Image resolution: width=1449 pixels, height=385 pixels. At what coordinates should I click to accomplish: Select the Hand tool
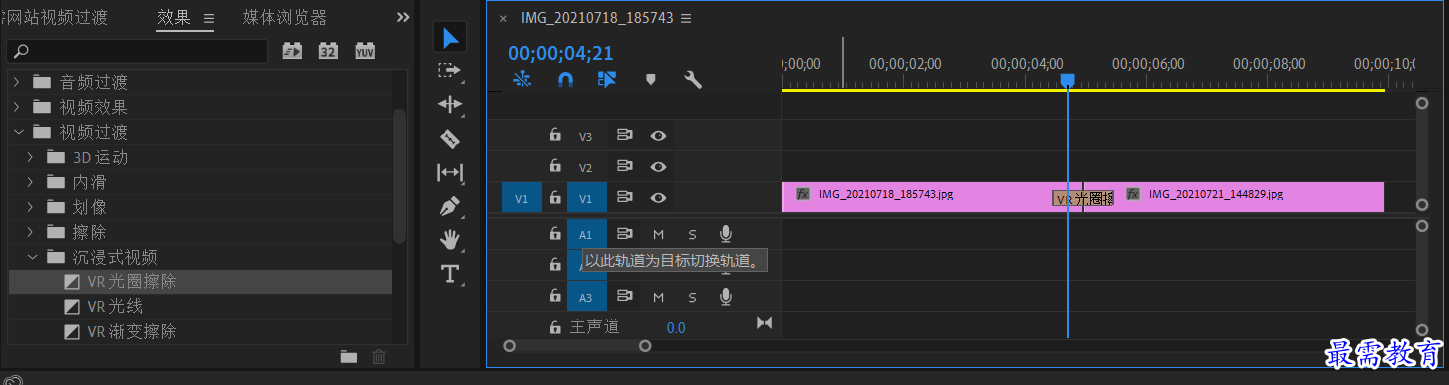451,239
